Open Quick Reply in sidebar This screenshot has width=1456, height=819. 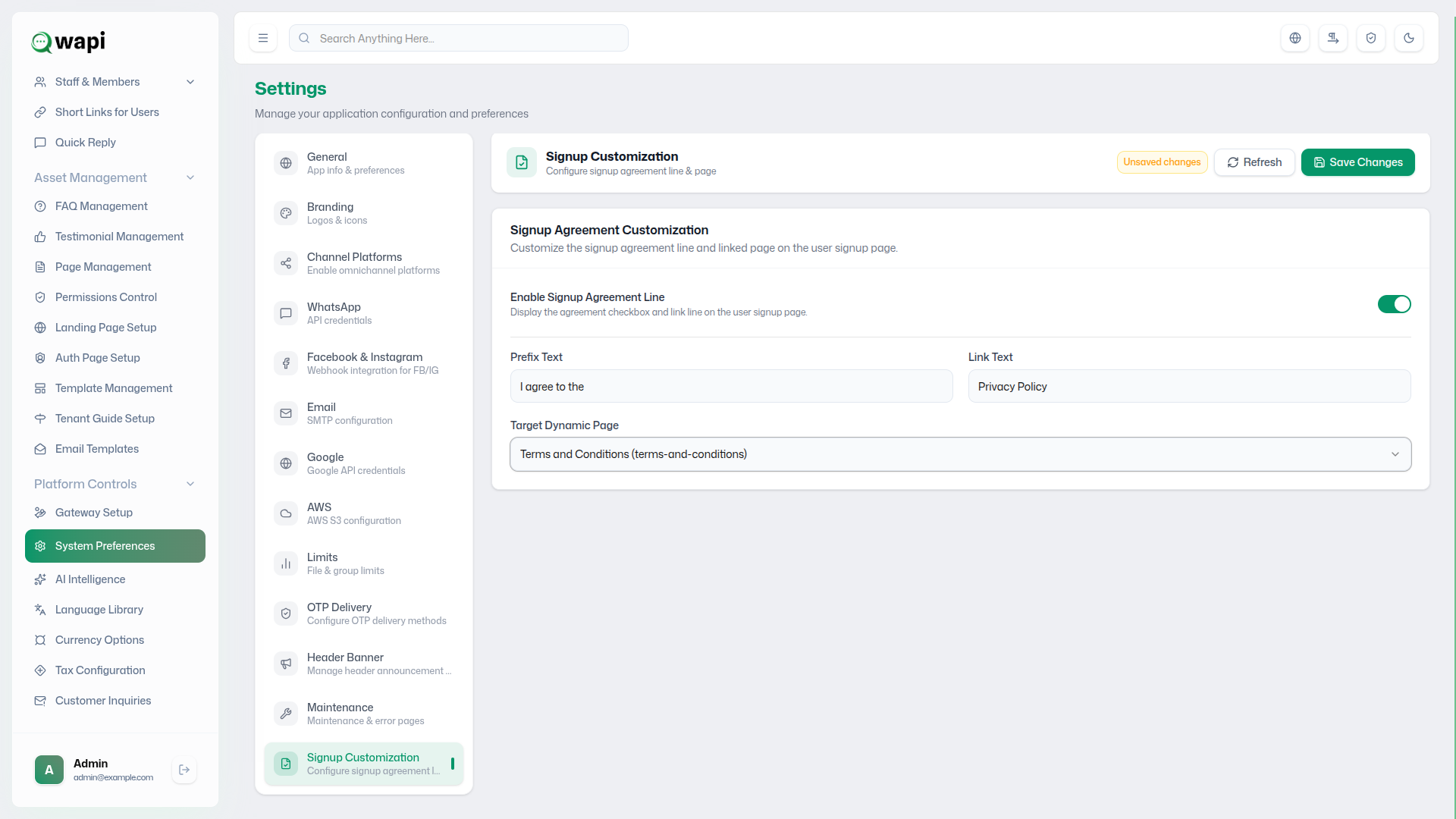[x=115, y=143]
